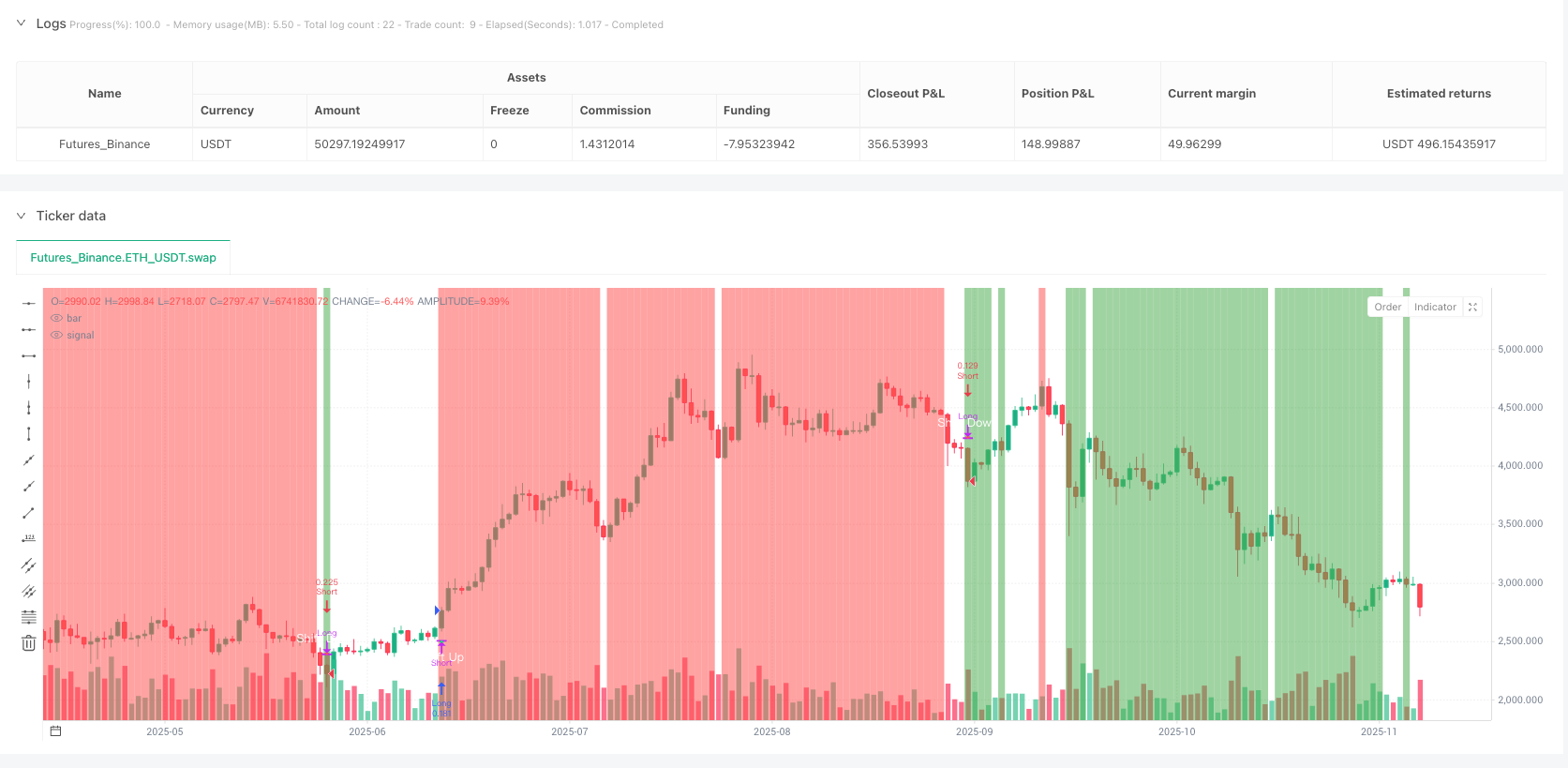Toggle visibility of the signal series
The height and width of the screenshot is (768, 1568).
(x=56, y=336)
